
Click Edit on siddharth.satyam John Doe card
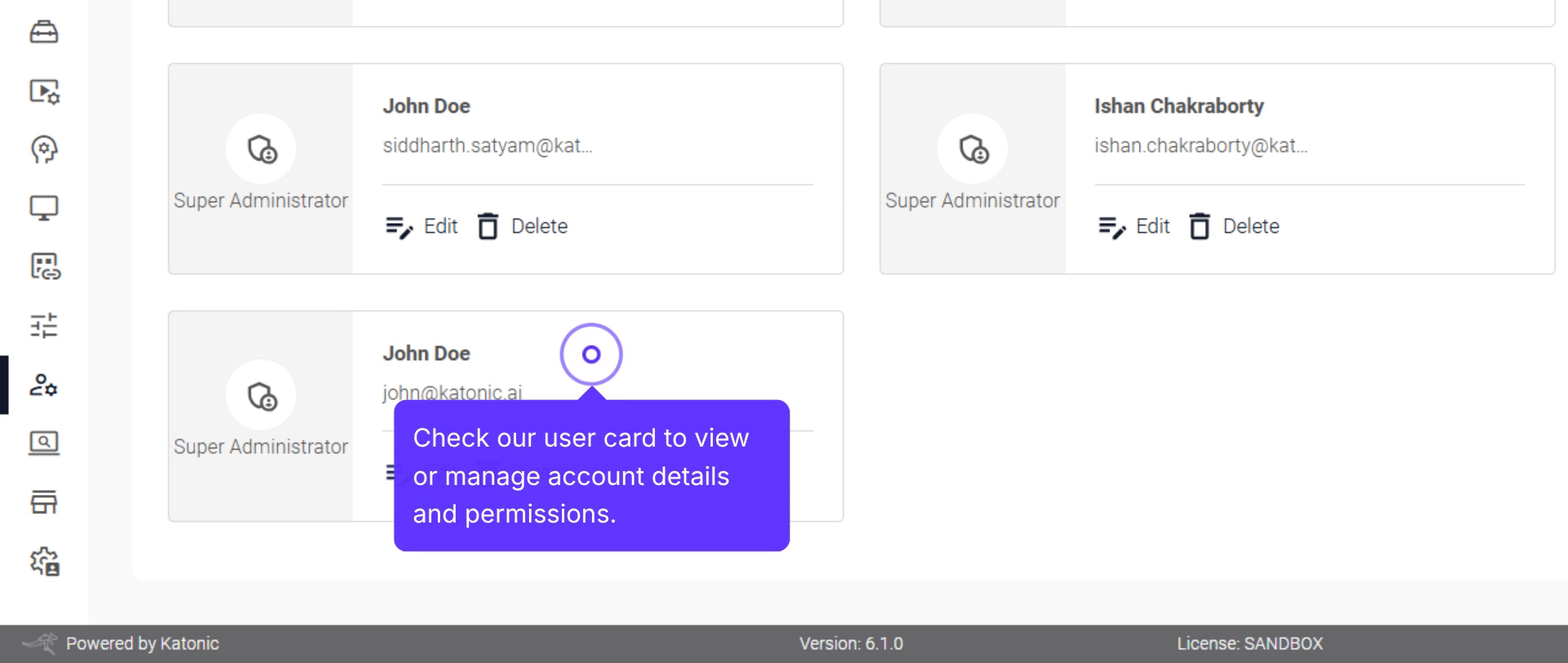421,226
